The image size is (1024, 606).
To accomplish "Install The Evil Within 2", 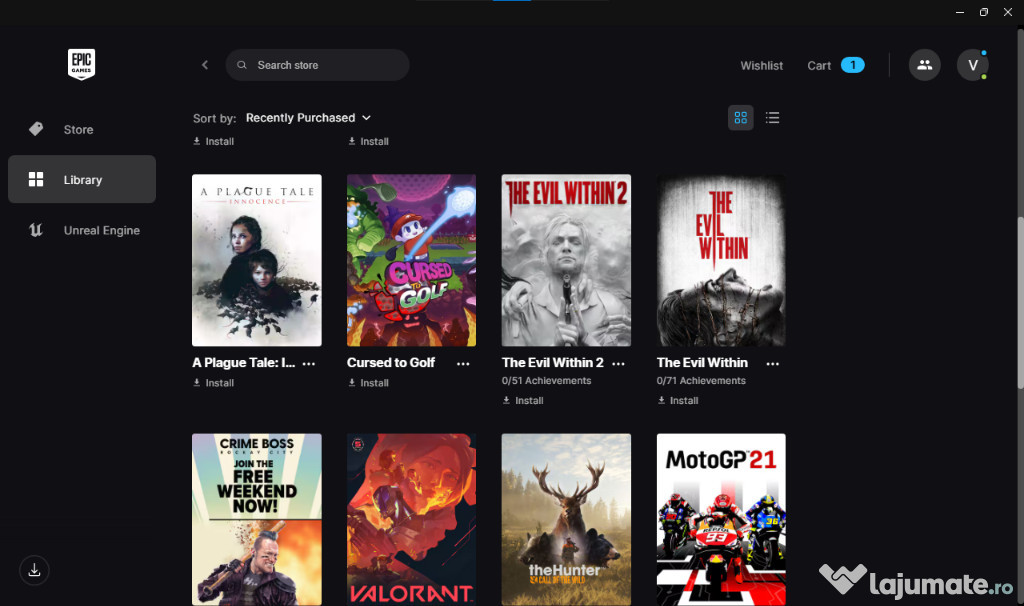I will [x=523, y=400].
